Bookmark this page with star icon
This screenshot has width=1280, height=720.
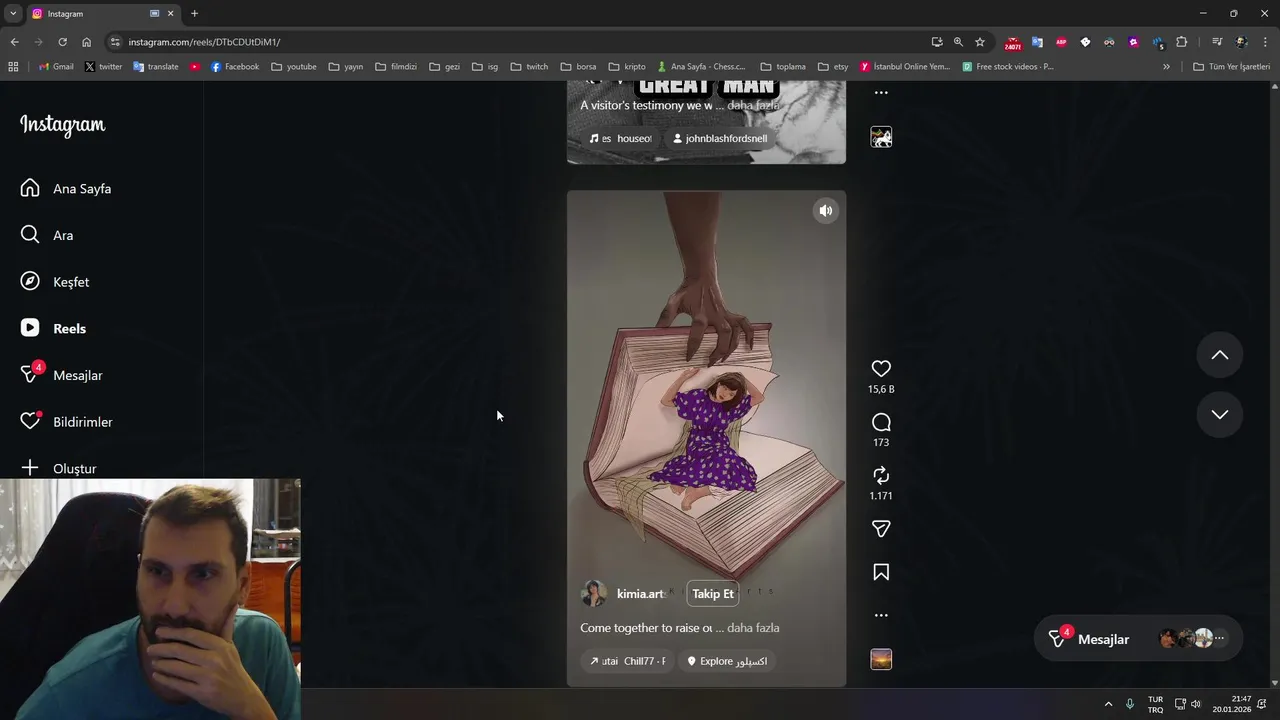point(980,42)
